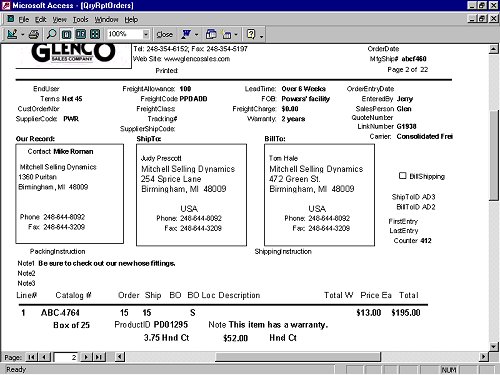Click the Warranty 2 years value

(x=293, y=119)
